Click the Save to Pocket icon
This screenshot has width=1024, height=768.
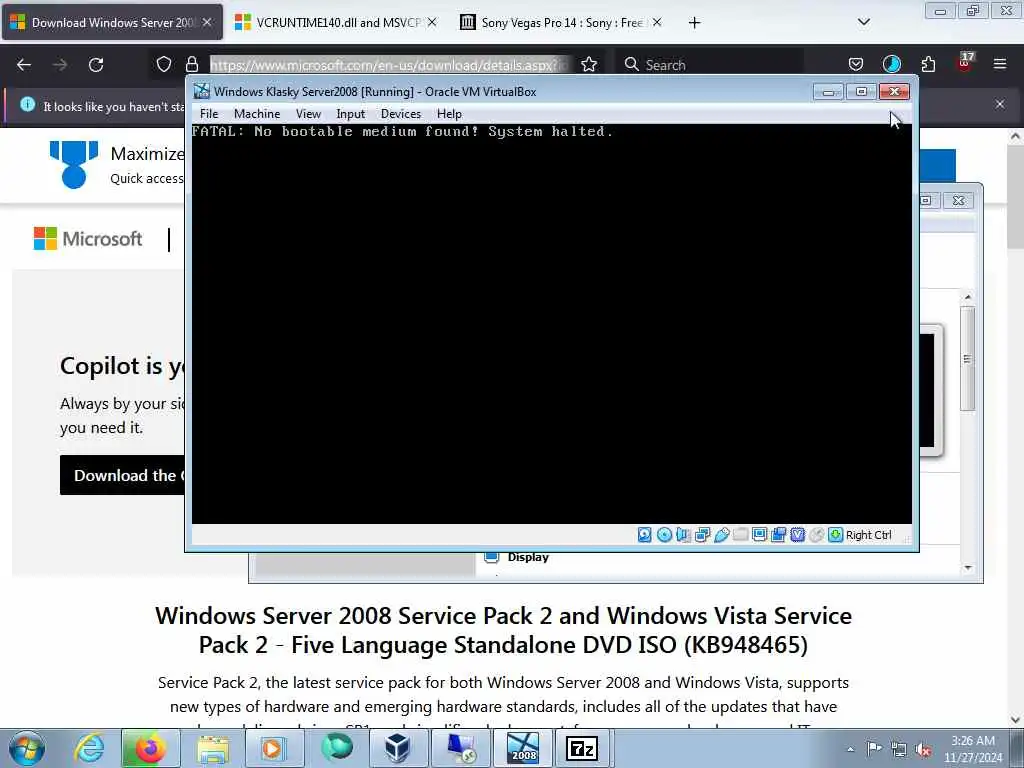[856, 64]
